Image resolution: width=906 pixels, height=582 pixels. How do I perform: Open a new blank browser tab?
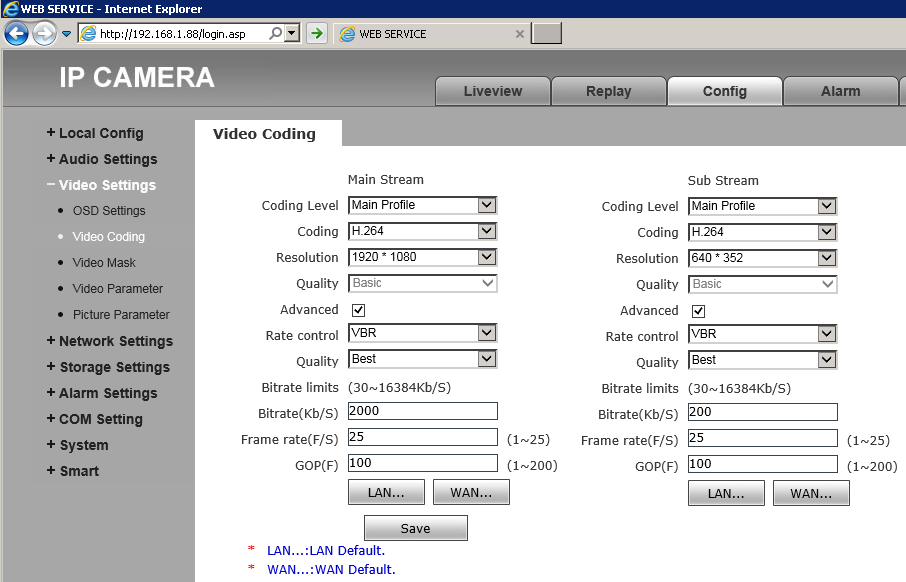(x=546, y=34)
